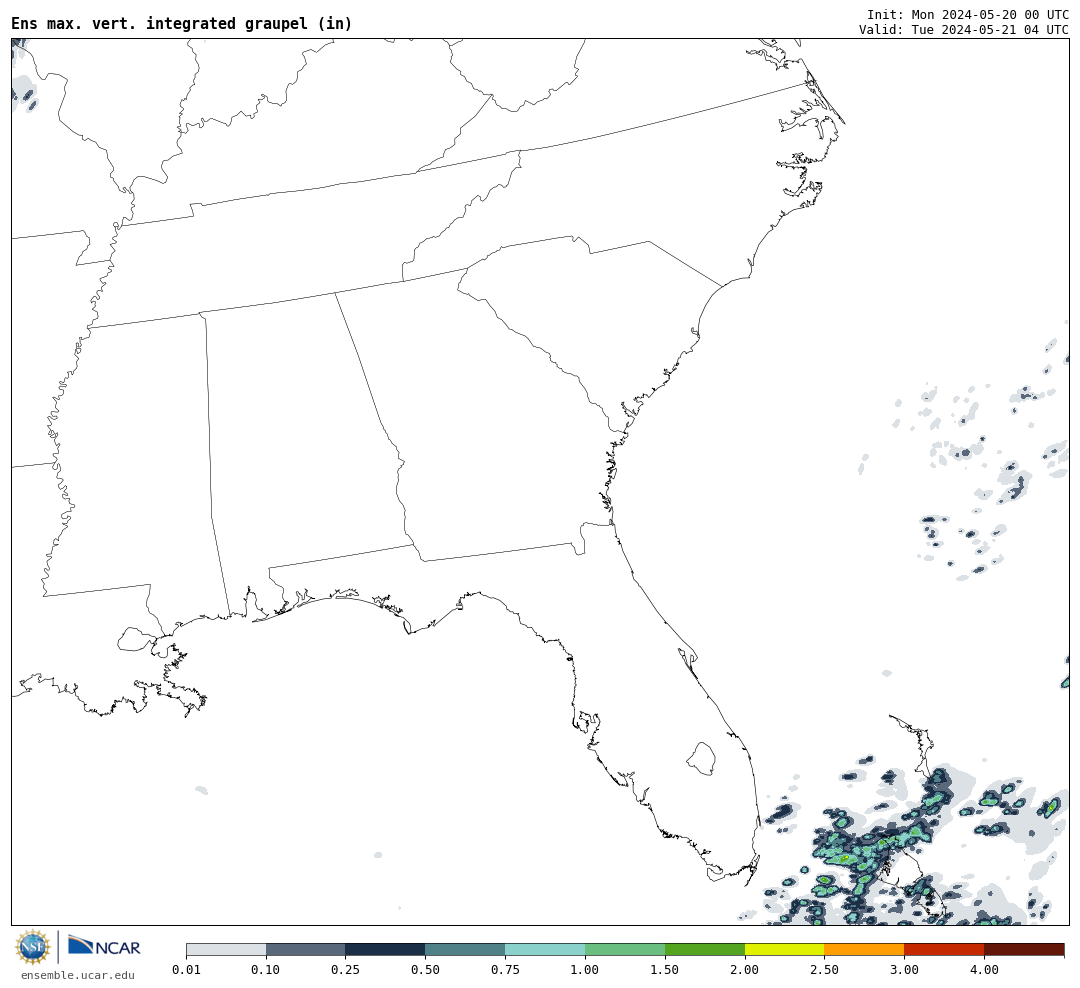The height and width of the screenshot is (988, 1080).
Task: Click the 0.50 colorbar label
Action: click(x=426, y=970)
